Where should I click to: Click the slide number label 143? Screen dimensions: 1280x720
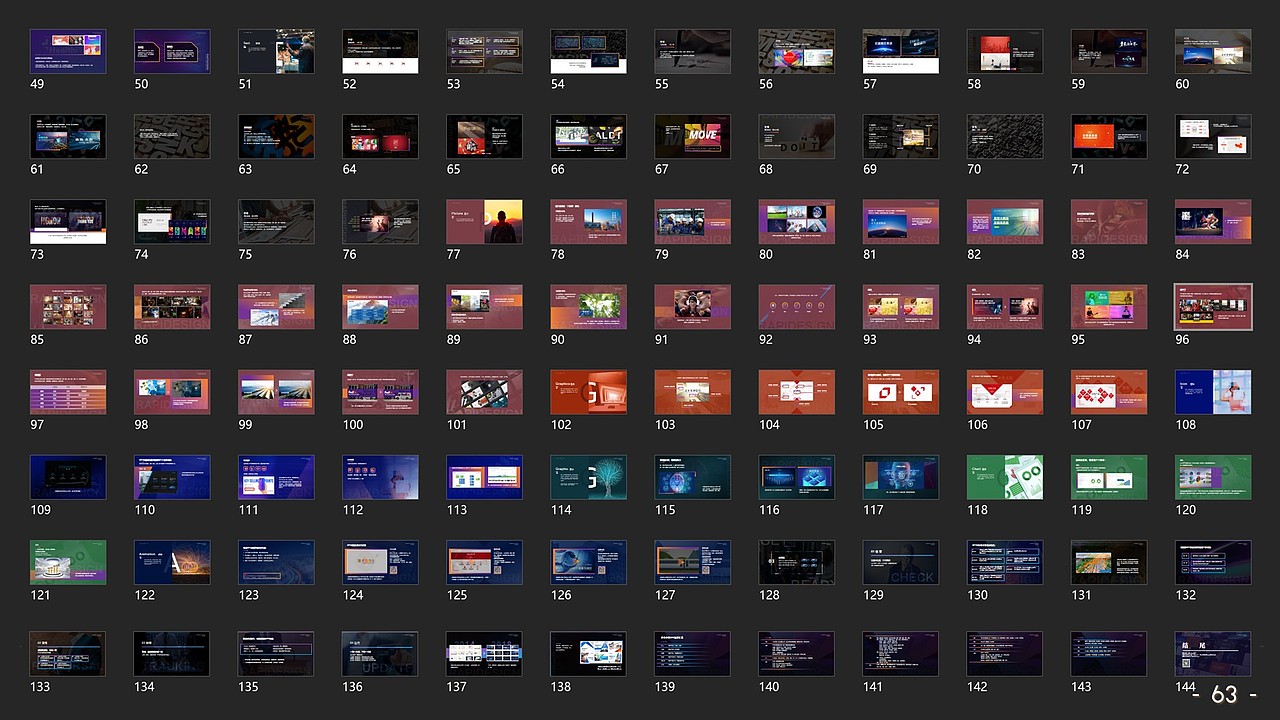coord(1081,687)
